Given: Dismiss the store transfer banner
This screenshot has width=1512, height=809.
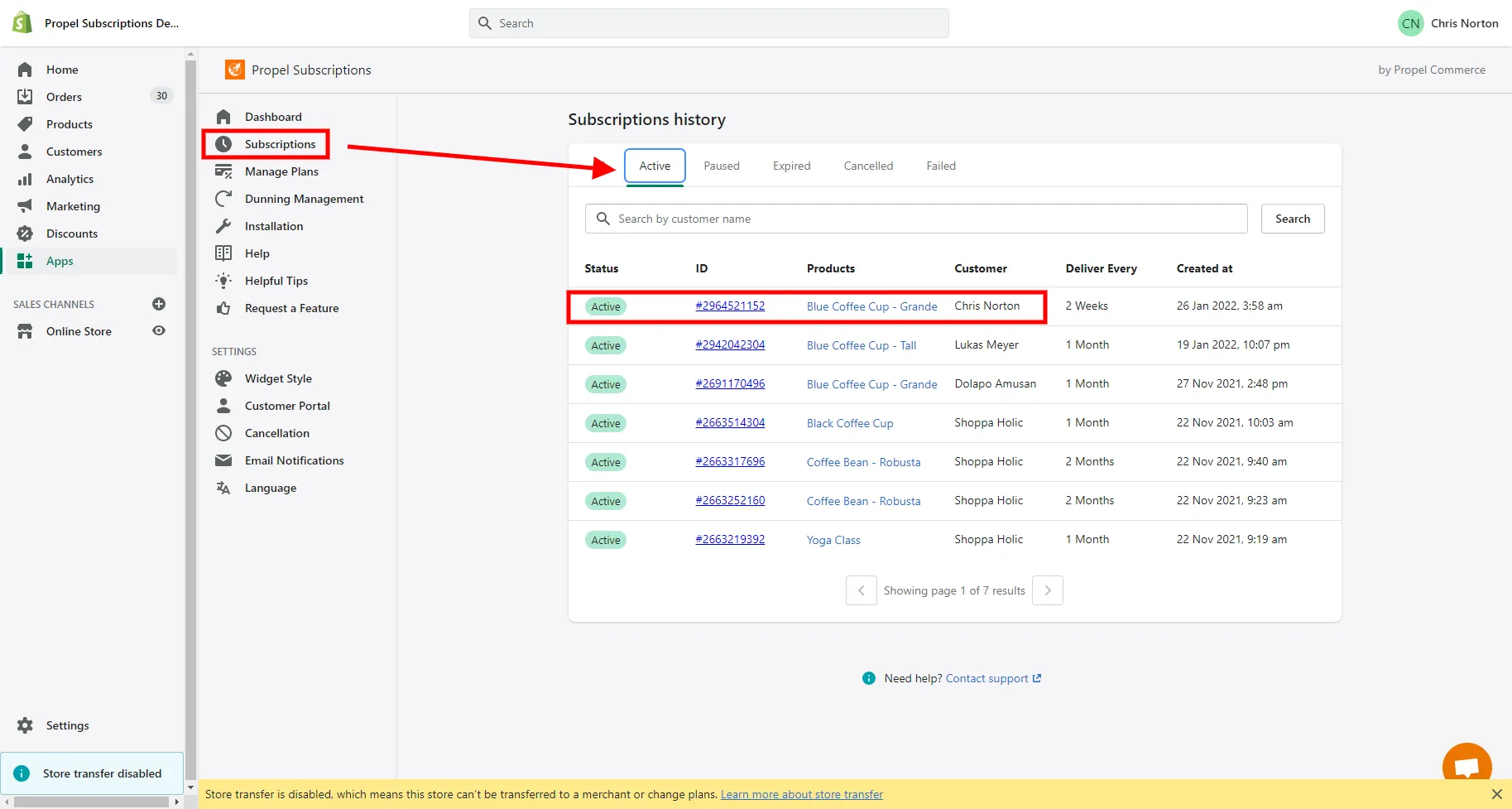Looking at the screenshot, I should click(x=1496, y=794).
